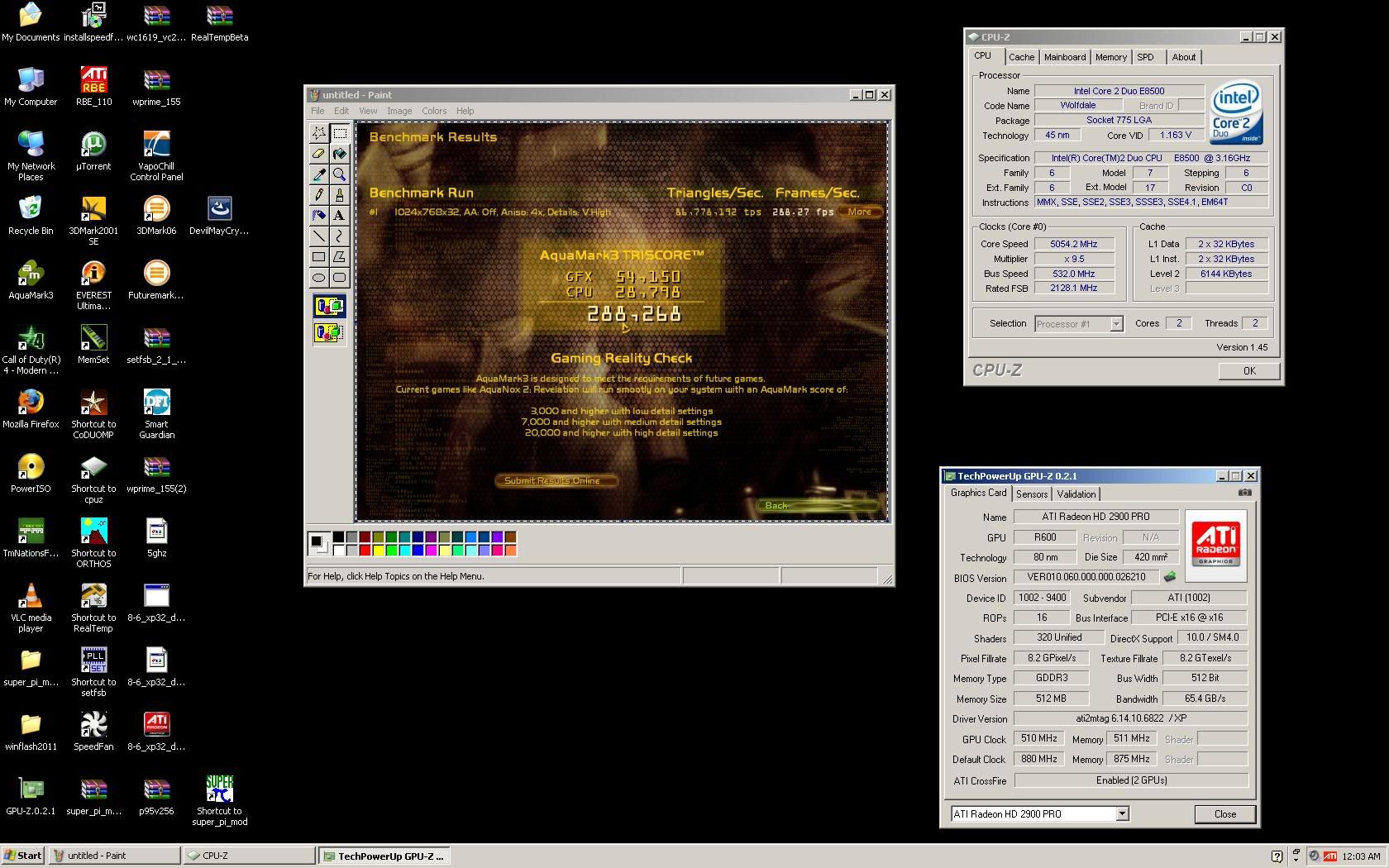Pick the Rectangle shape tool

(x=318, y=257)
